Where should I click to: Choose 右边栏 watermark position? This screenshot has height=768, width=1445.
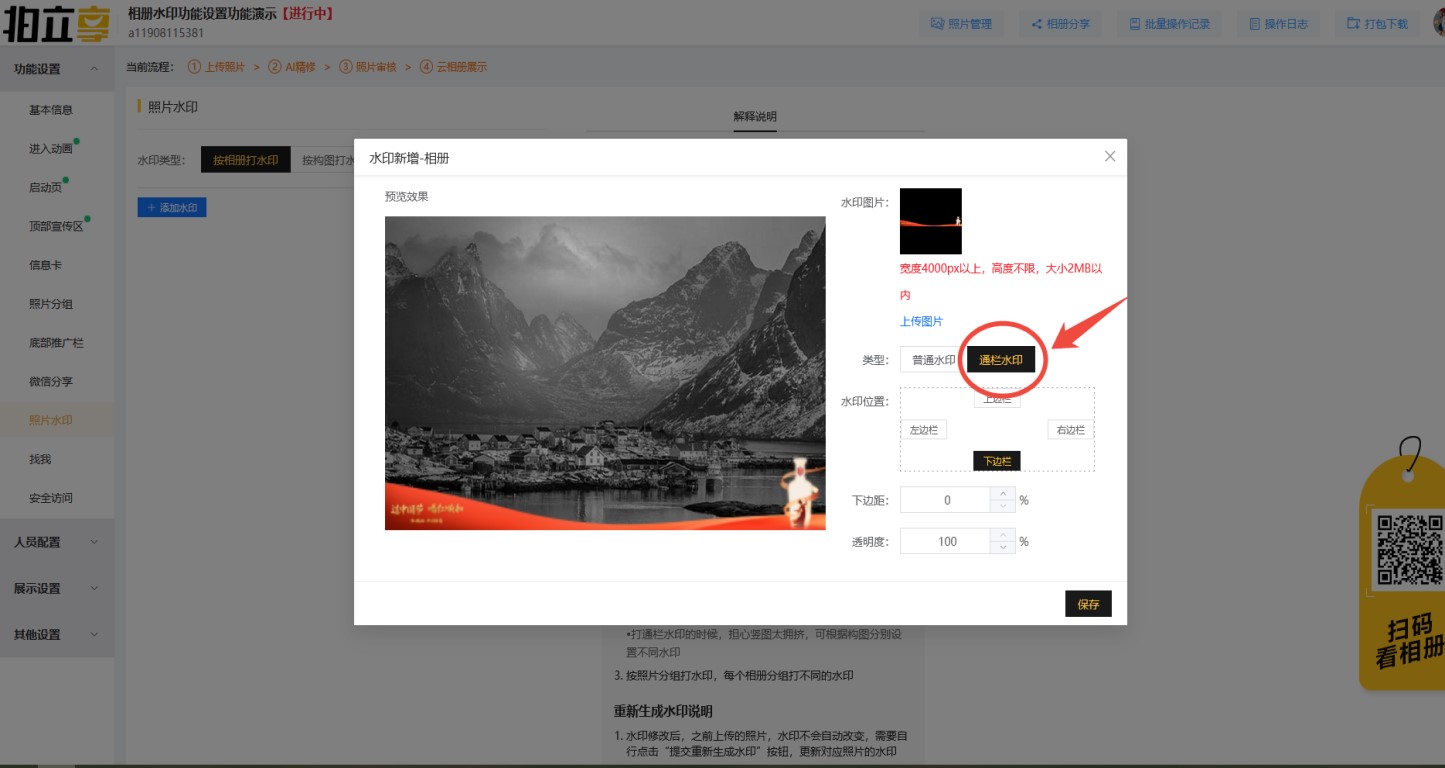(x=1071, y=430)
